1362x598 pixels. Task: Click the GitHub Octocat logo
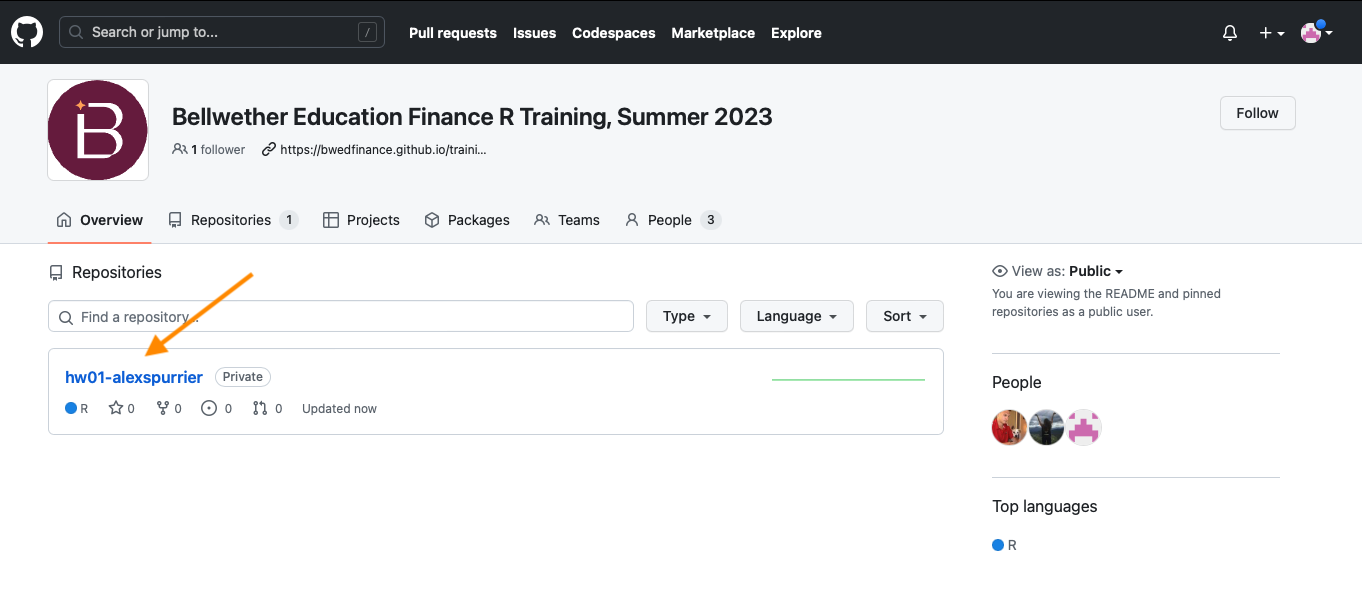(x=27, y=32)
